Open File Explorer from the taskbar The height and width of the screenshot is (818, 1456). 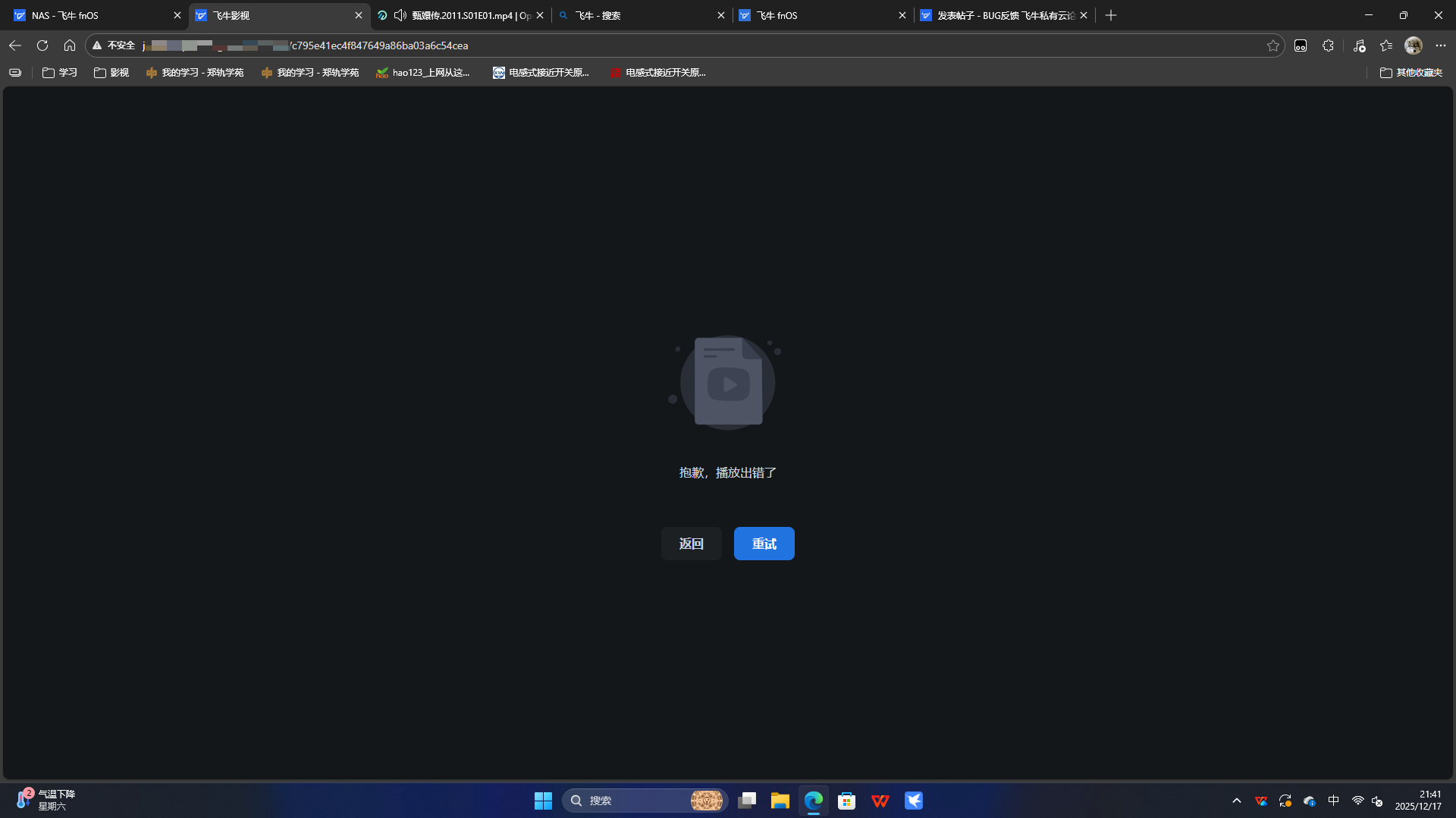pos(780,801)
